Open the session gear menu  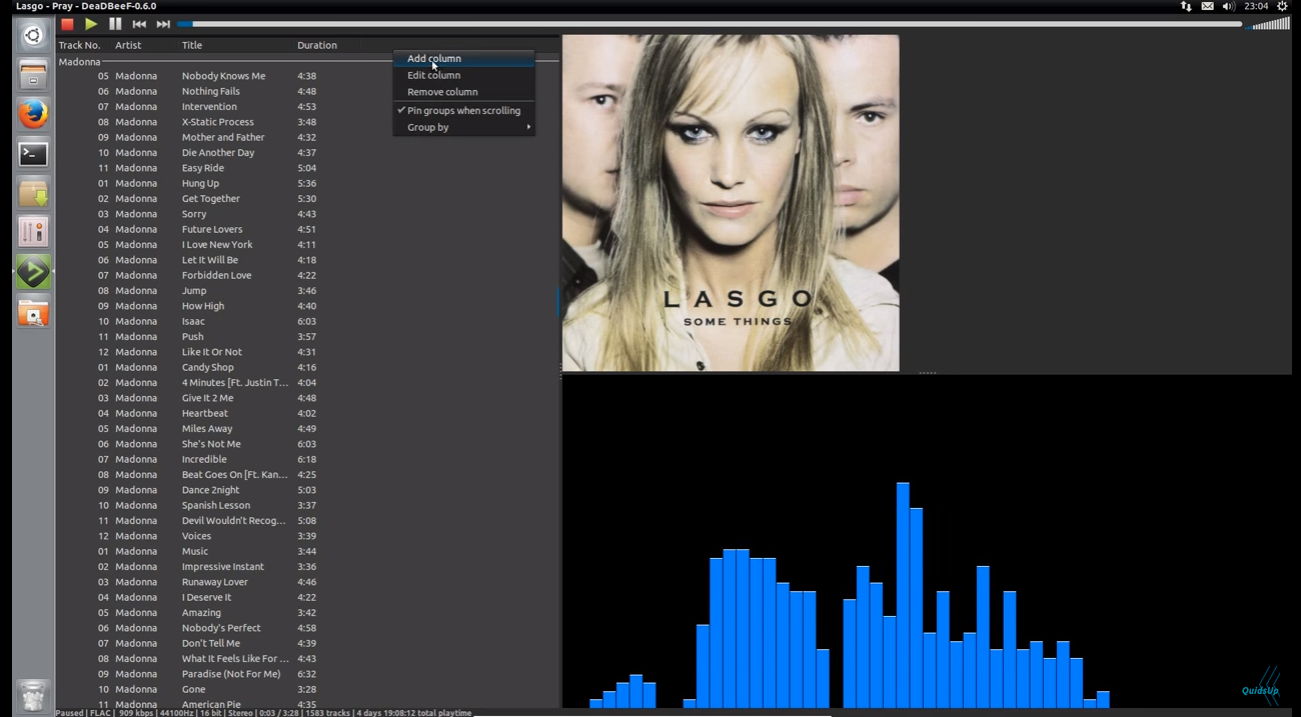point(1282,6)
